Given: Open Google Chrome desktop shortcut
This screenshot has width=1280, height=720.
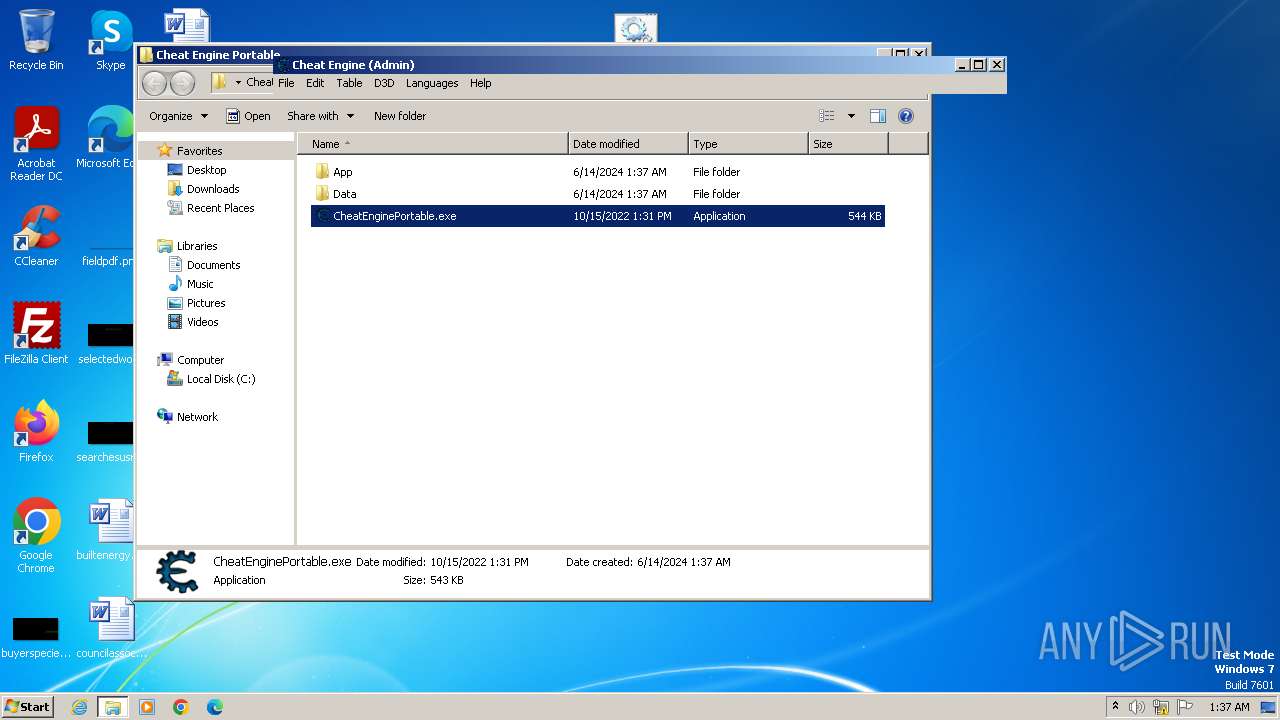Looking at the screenshot, I should 36,536.
